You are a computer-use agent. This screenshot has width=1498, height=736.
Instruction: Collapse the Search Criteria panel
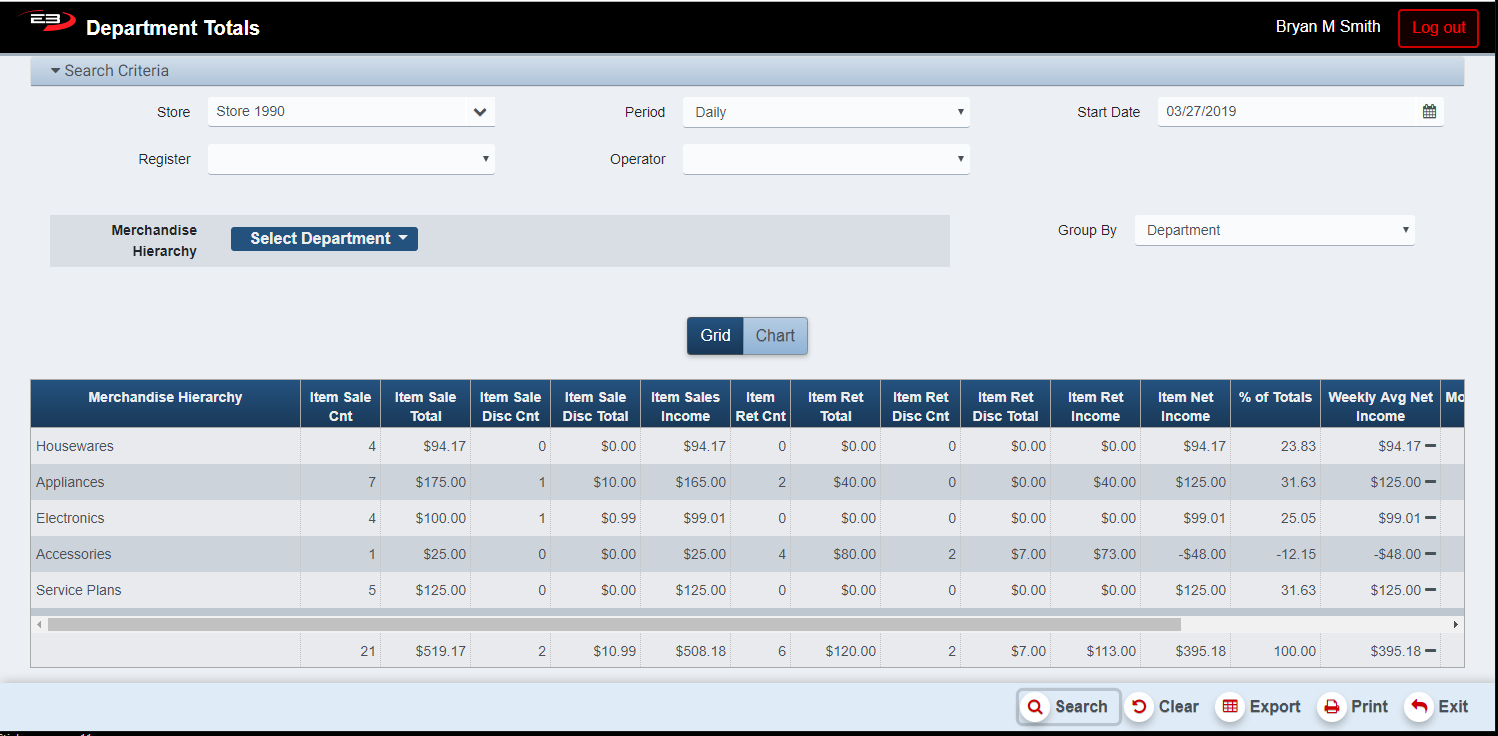110,71
